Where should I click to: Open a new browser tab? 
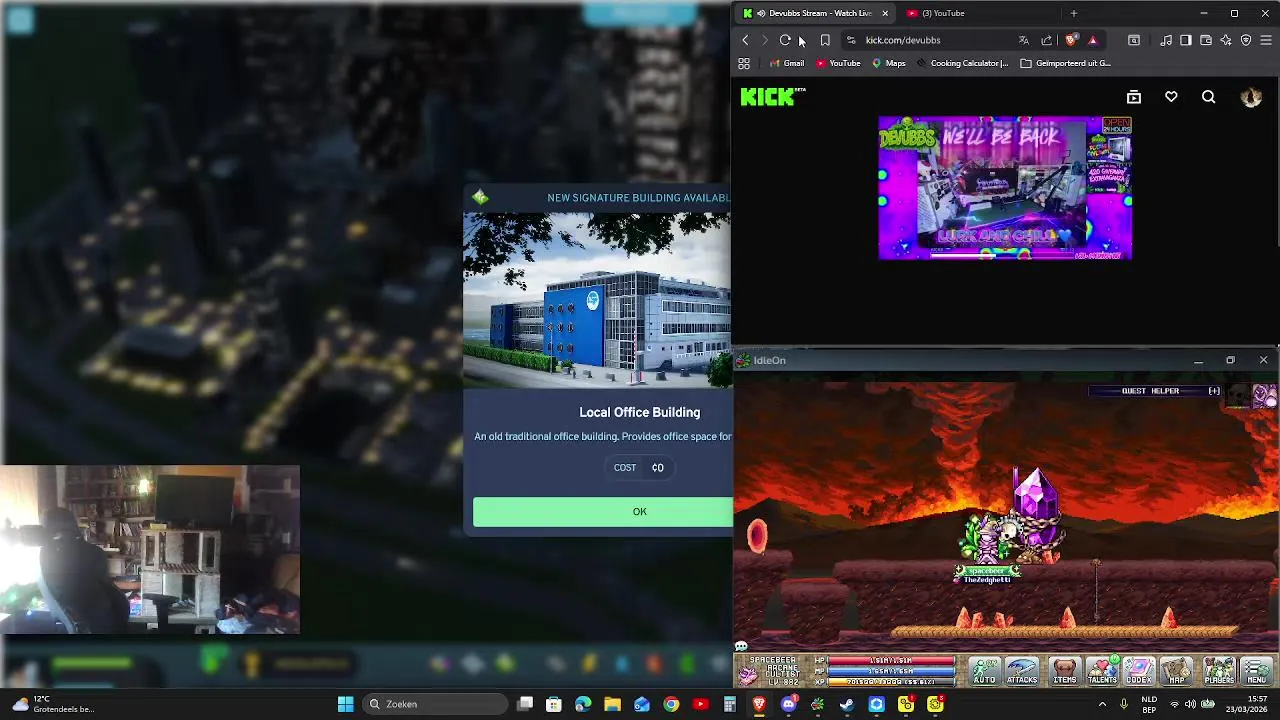1073,13
